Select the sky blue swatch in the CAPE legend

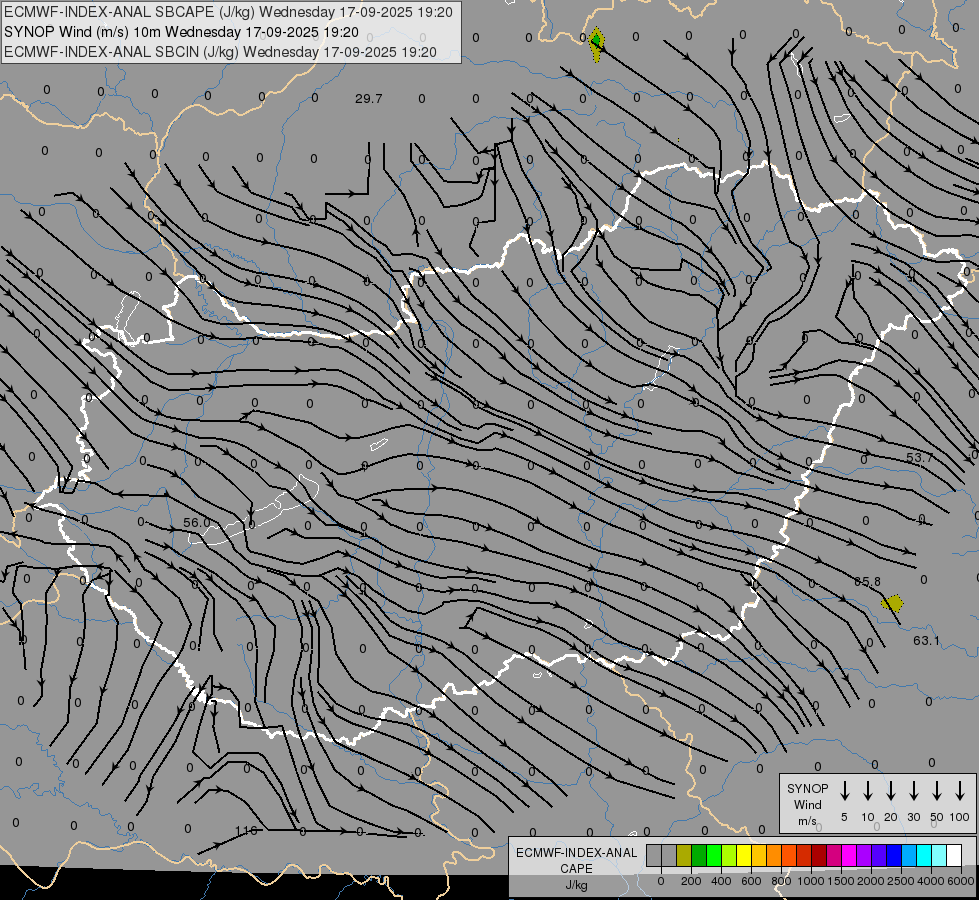(908, 855)
